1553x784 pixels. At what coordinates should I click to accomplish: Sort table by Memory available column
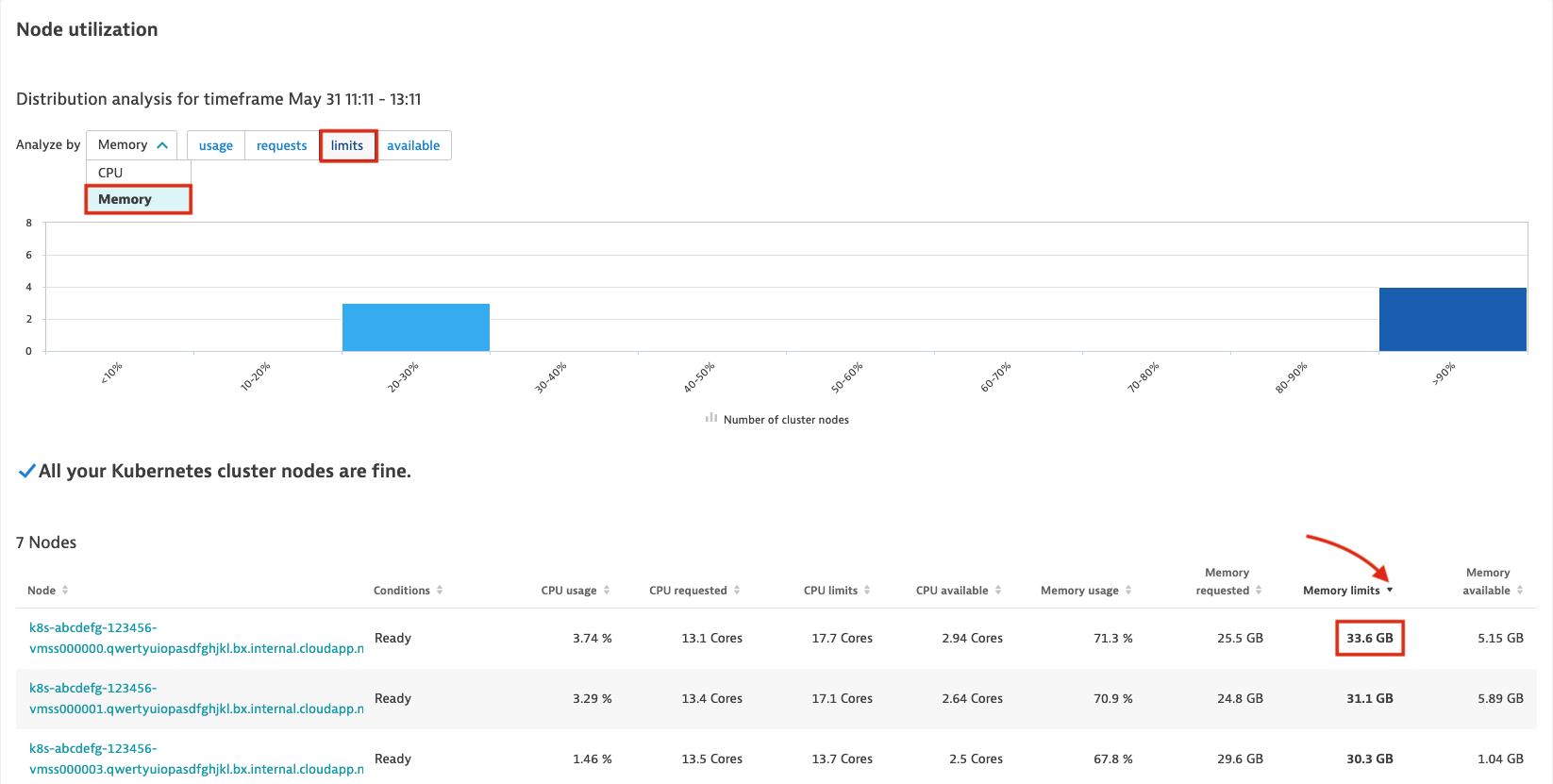tap(1493, 581)
